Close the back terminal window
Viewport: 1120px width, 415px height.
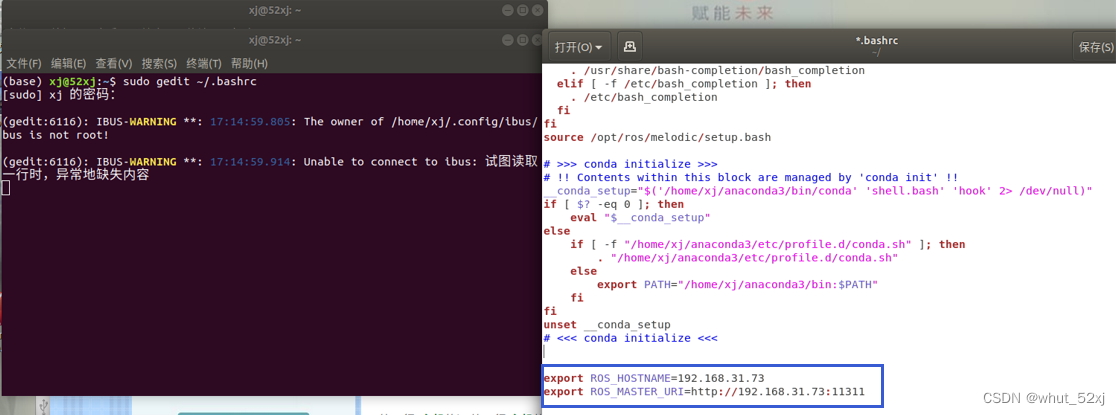pyautogui.click(x=536, y=10)
